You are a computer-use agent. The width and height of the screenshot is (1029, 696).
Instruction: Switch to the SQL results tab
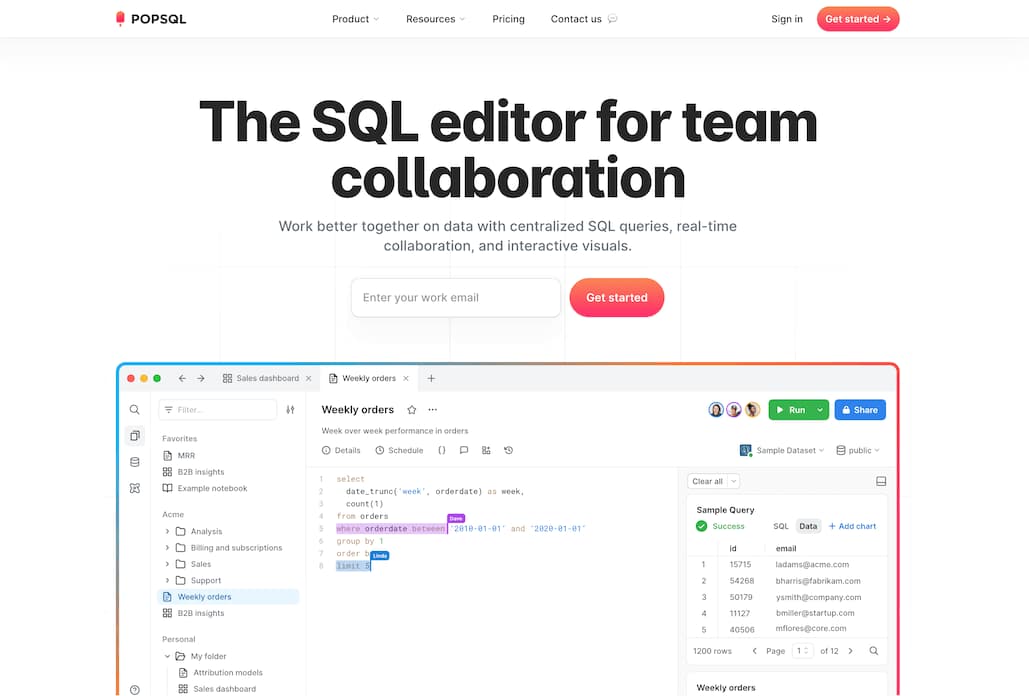[x=780, y=527]
